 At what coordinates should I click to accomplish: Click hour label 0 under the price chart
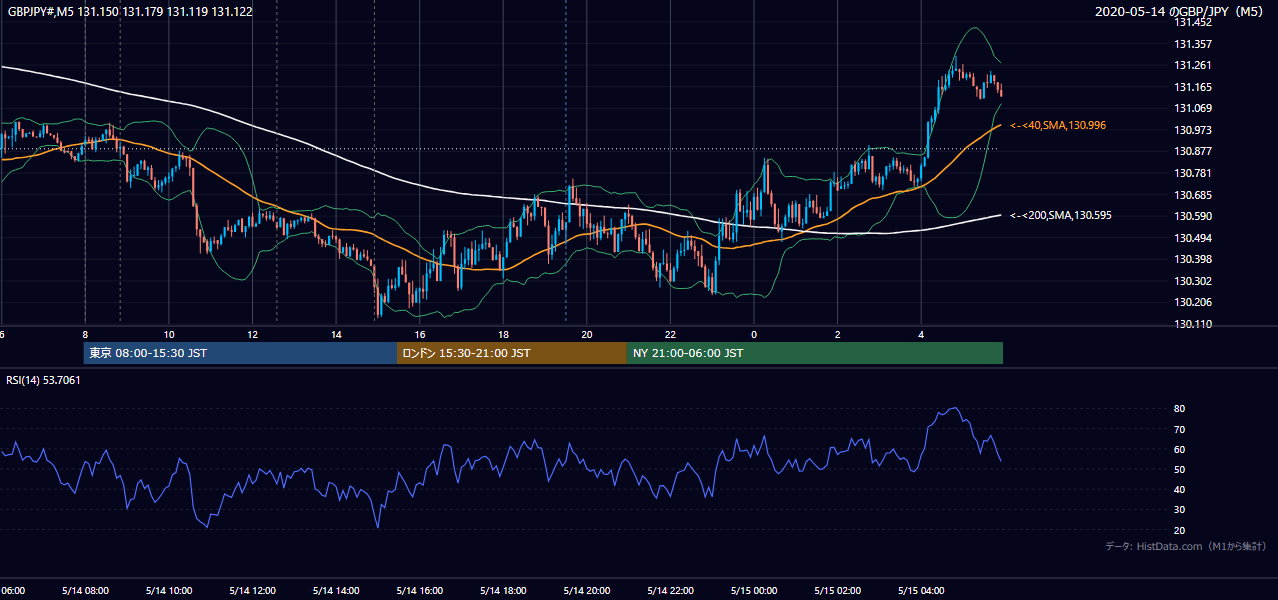754,334
